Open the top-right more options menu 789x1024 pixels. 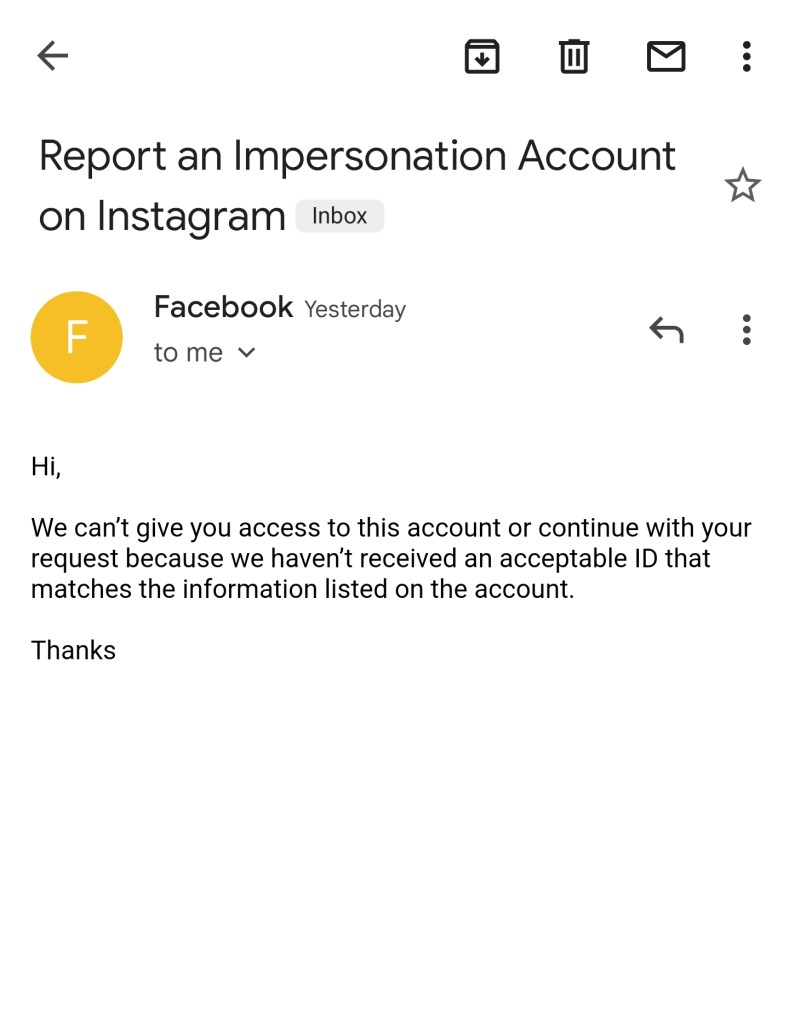coord(746,56)
